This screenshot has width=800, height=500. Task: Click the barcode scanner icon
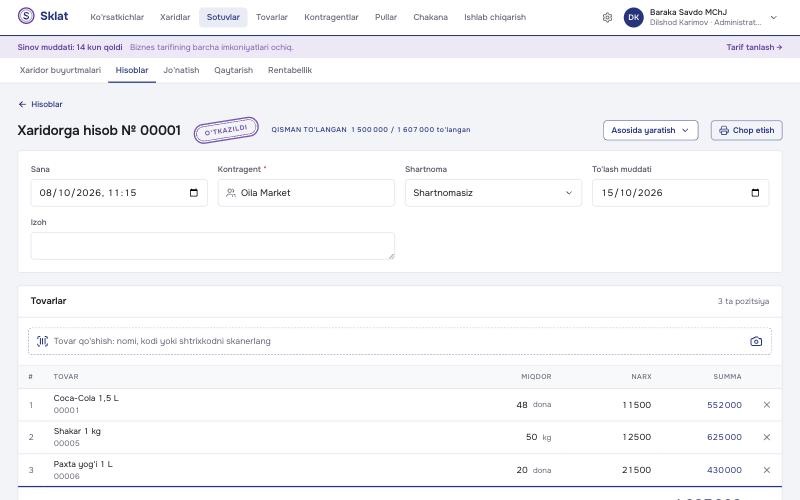coord(42,341)
